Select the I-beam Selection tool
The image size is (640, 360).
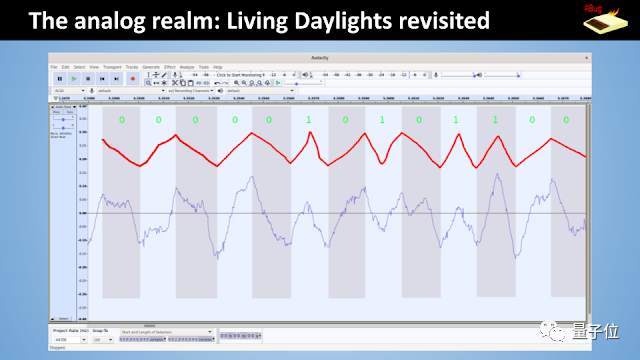tap(148, 75)
